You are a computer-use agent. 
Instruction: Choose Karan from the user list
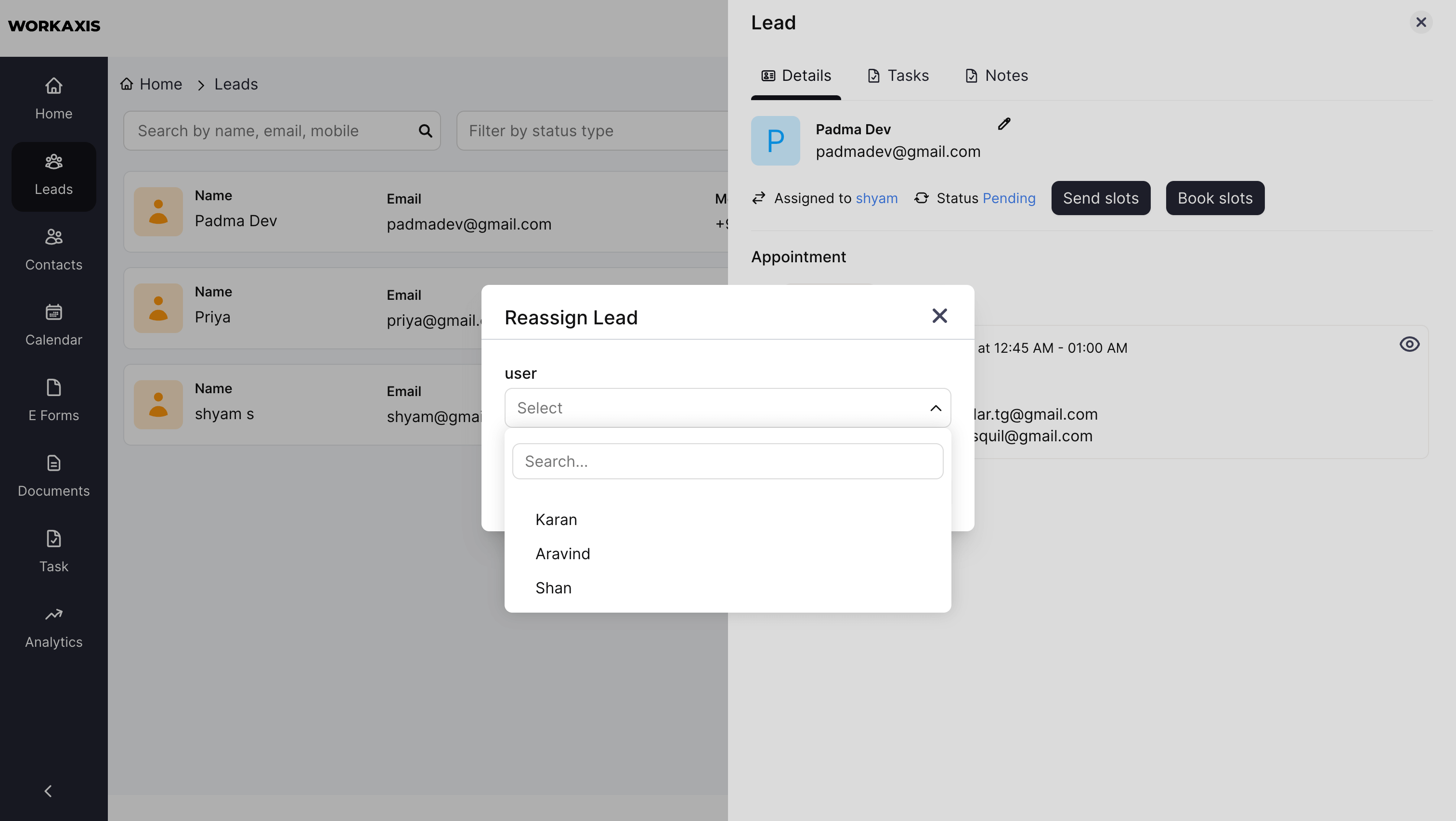[556, 520]
